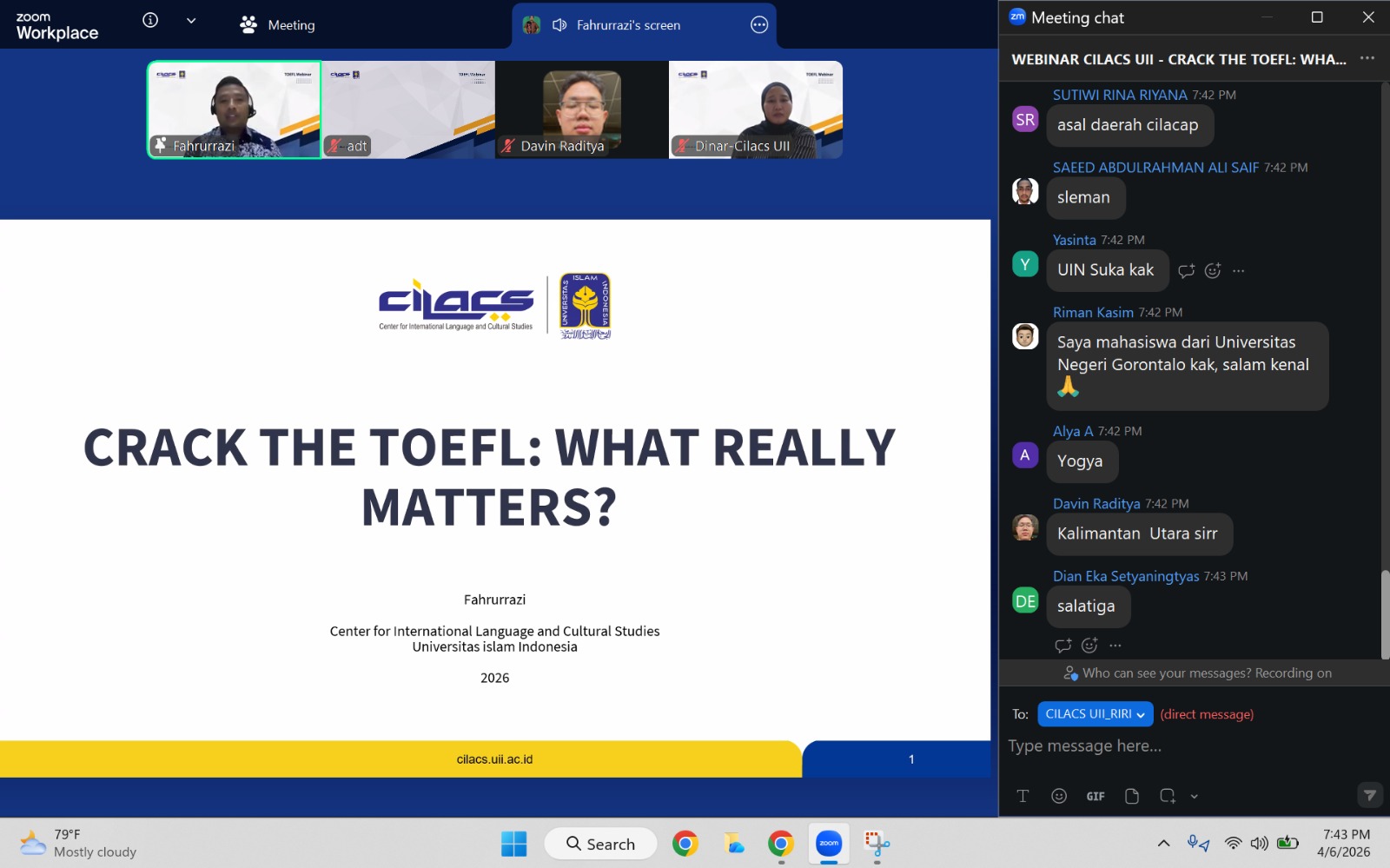Click the screenshot capture icon in chat
This screenshot has width=1390, height=868.
point(1167,796)
